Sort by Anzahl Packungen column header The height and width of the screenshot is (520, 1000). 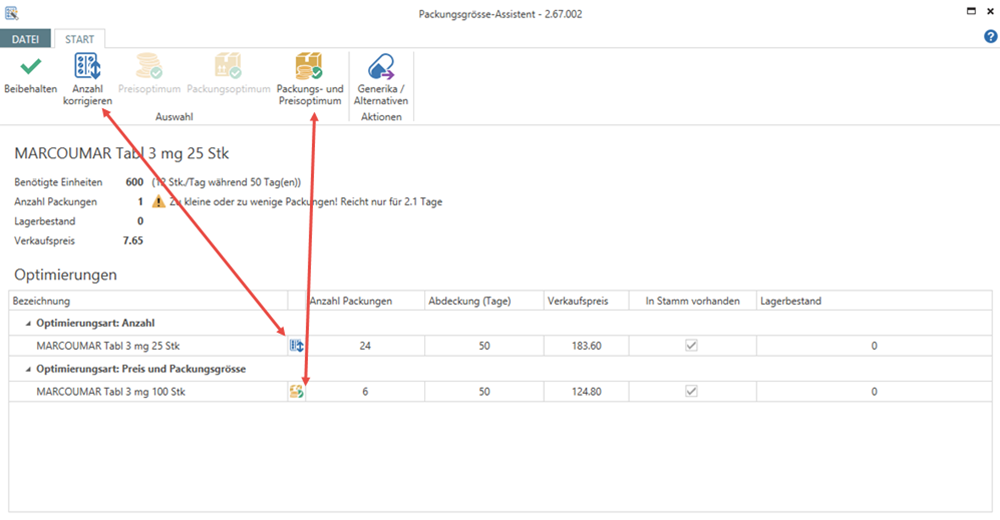[x=365, y=301]
